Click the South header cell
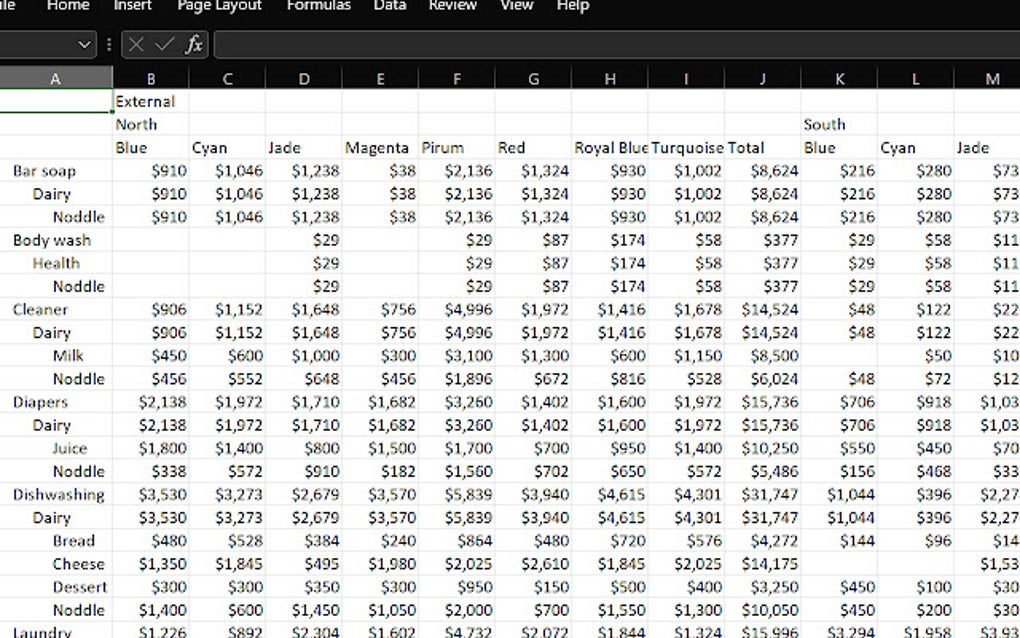 [822, 124]
